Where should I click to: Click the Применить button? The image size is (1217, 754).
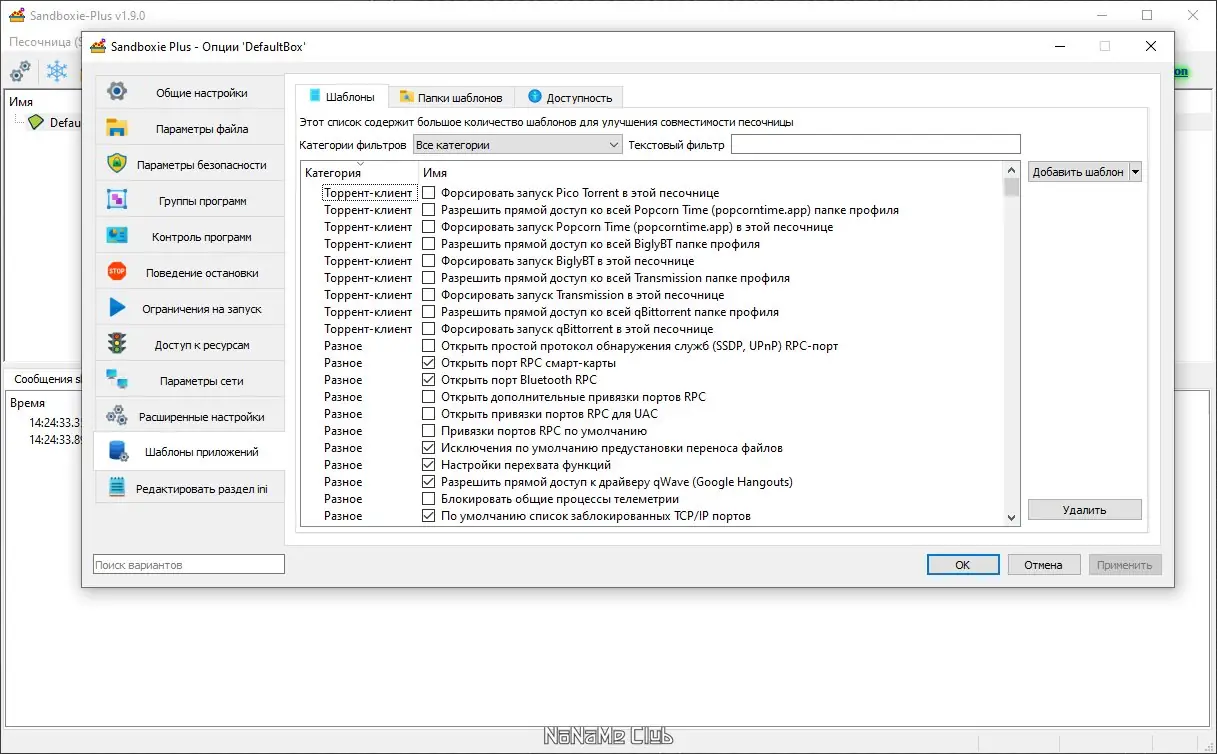tap(1125, 565)
